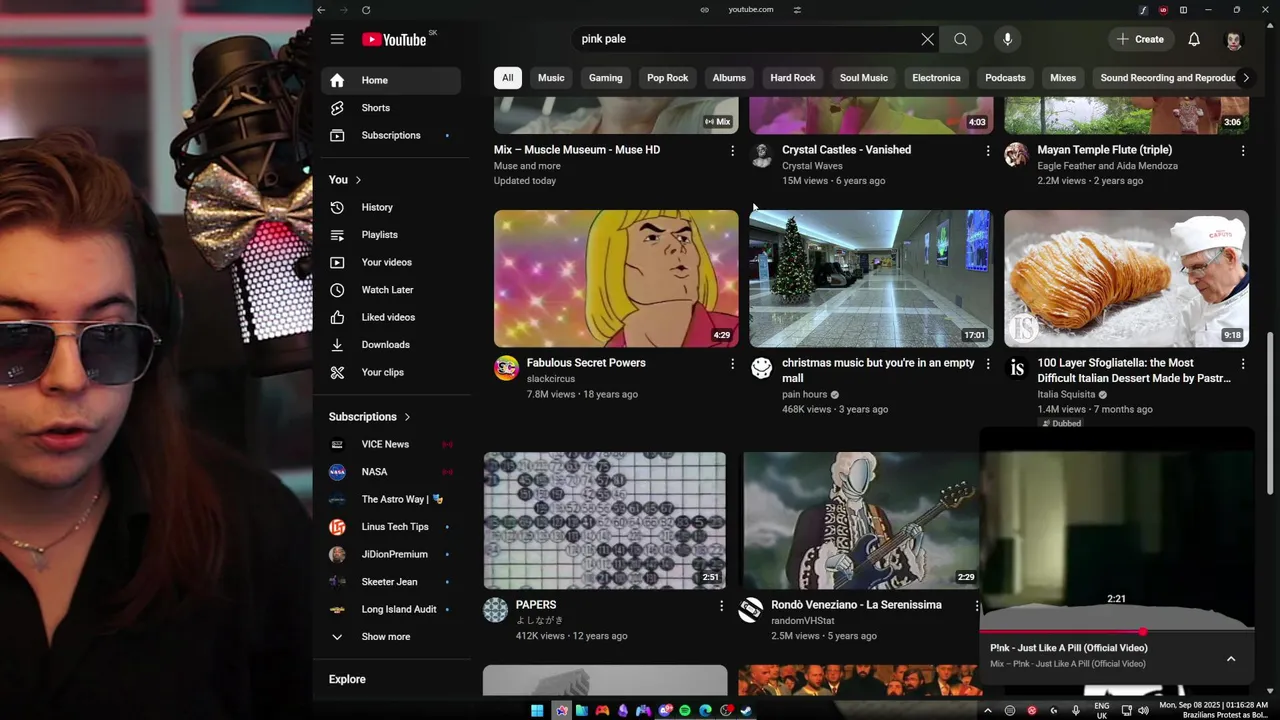Screen dimensions: 1280x720
Task: Open options for christmas music empty mall video
Action: [x=988, y=364]
